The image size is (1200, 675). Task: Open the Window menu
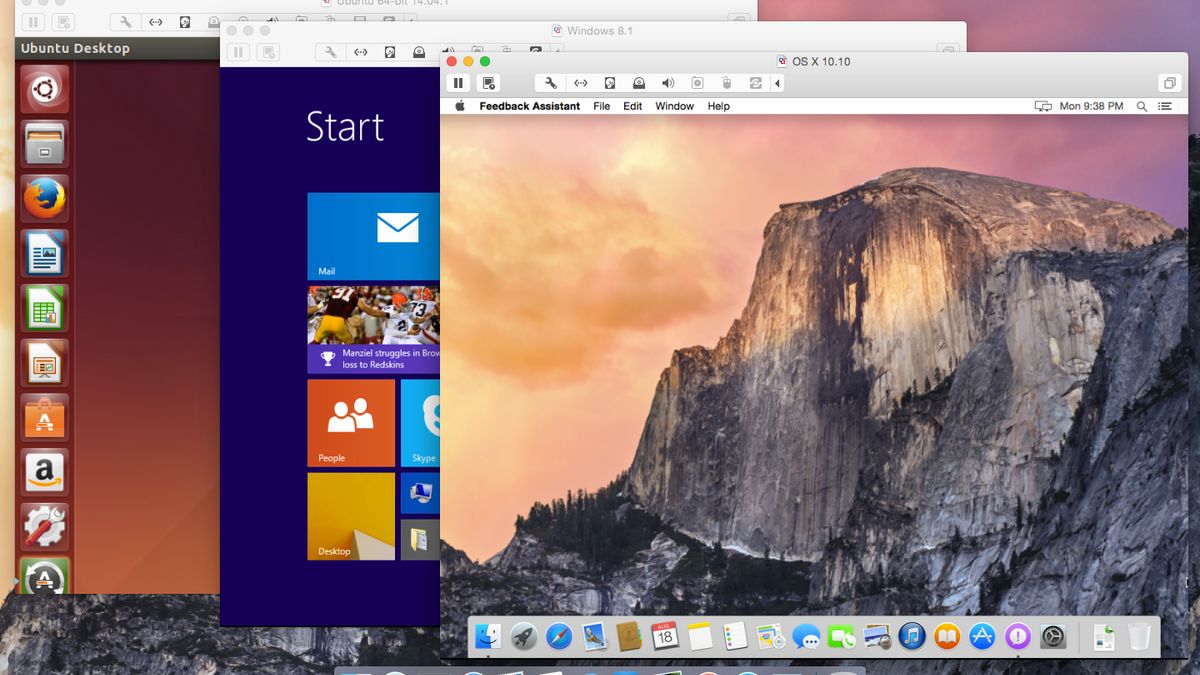click(674, 106)
